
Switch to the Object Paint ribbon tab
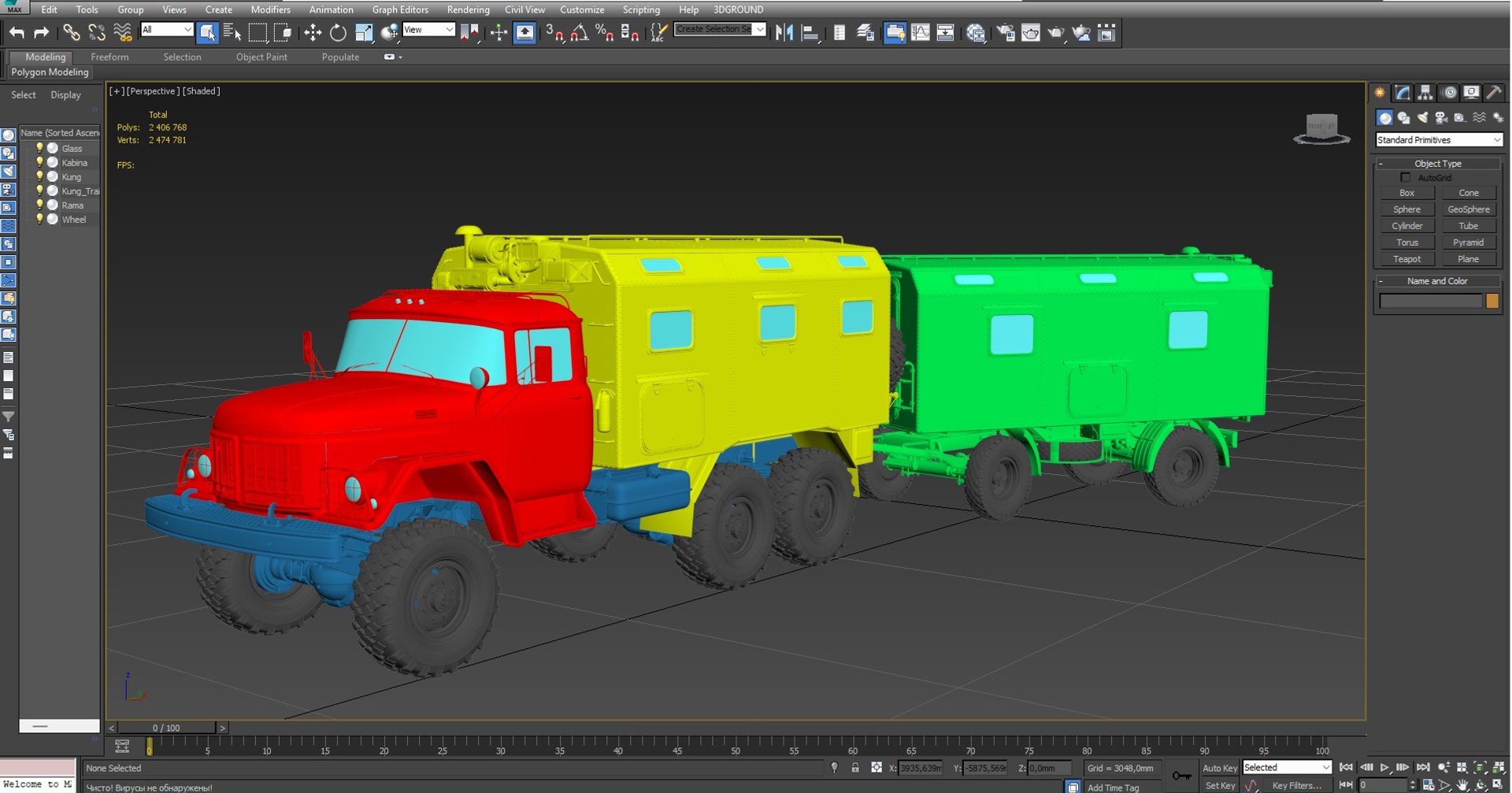coord(261,57)
